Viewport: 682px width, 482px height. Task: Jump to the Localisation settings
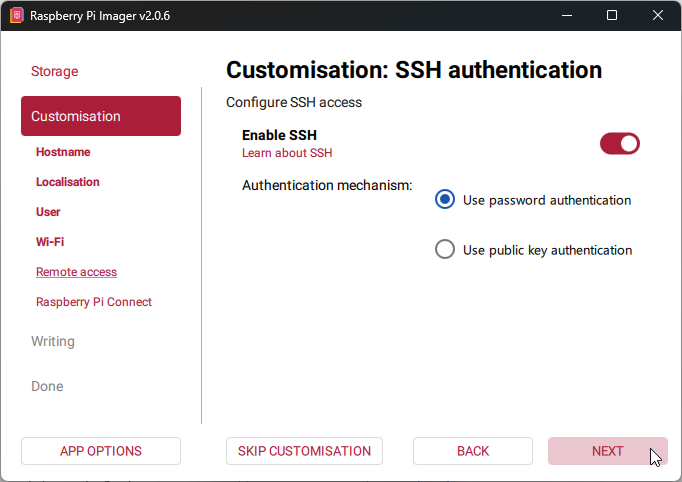(x=68, y=182)
